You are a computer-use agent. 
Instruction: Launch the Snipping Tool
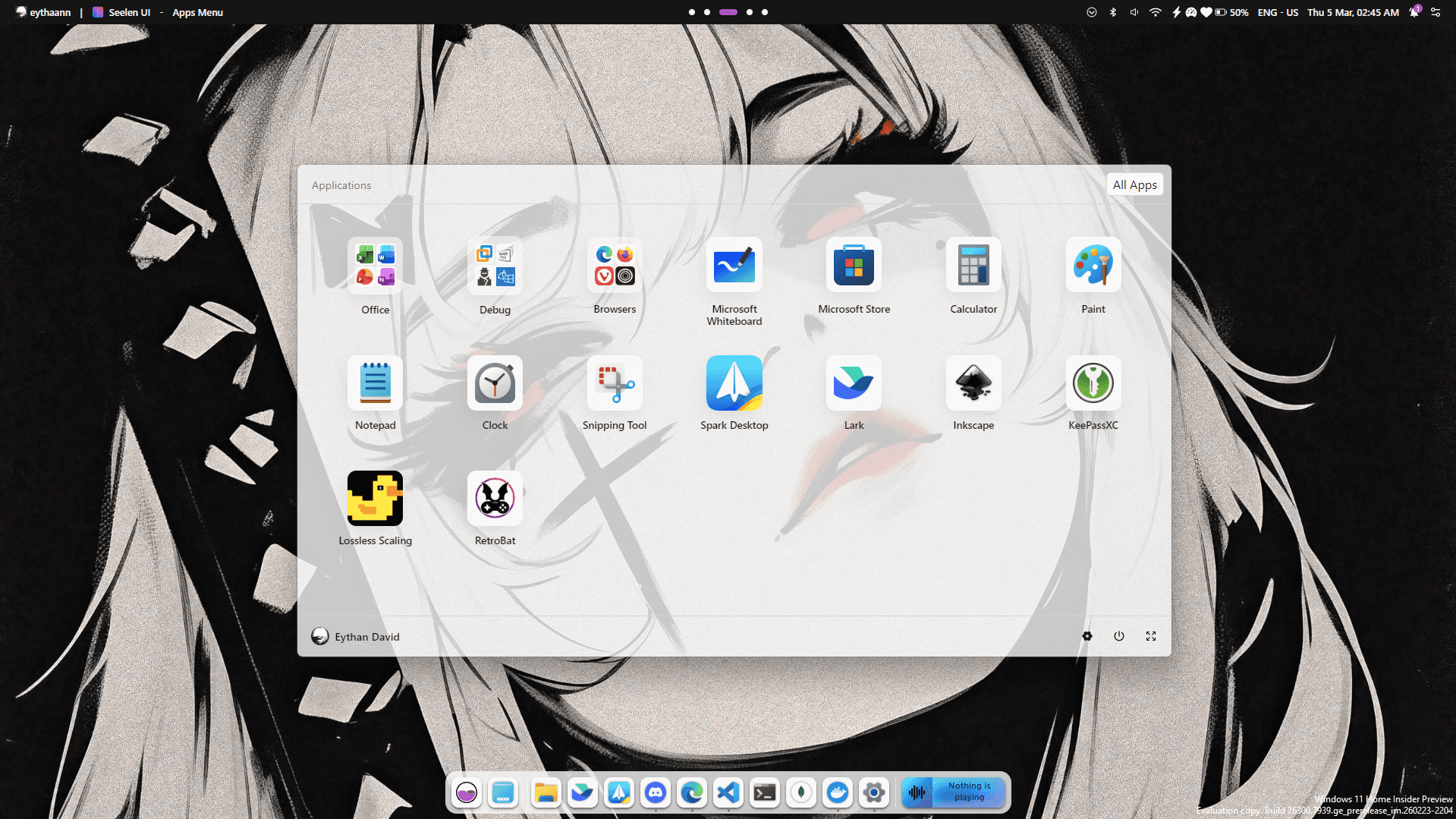click(615, 383)
